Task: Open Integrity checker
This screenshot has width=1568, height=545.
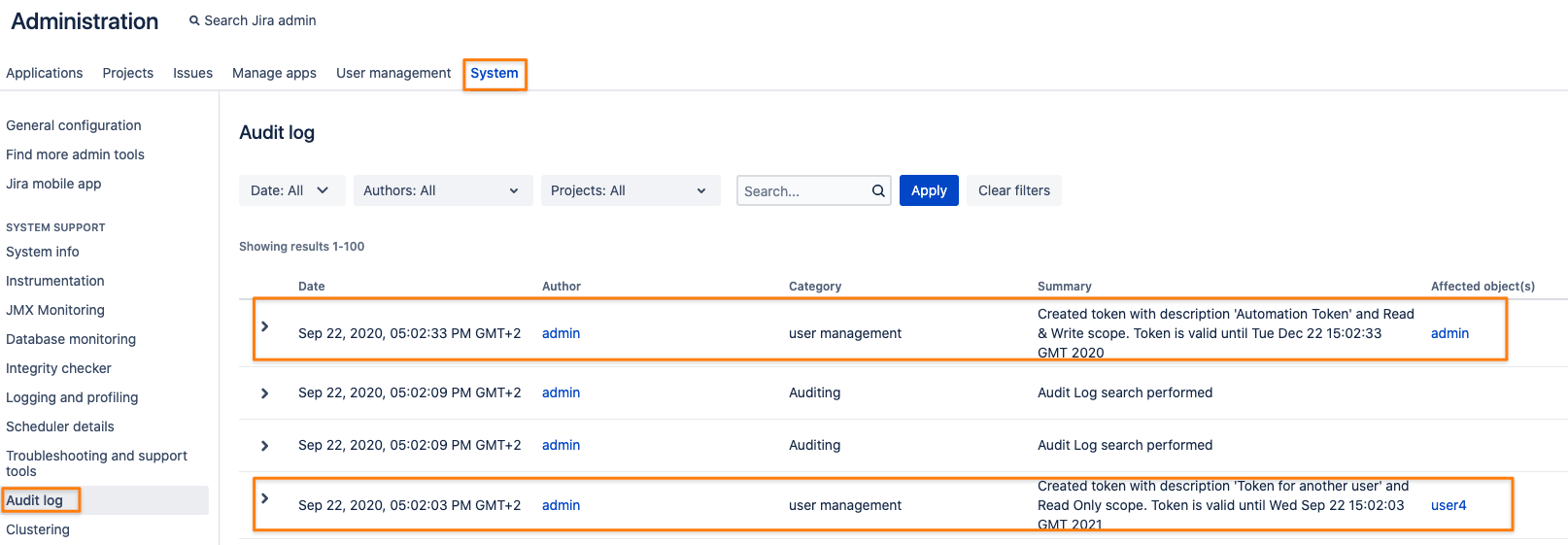Action: tap(58, 368)
